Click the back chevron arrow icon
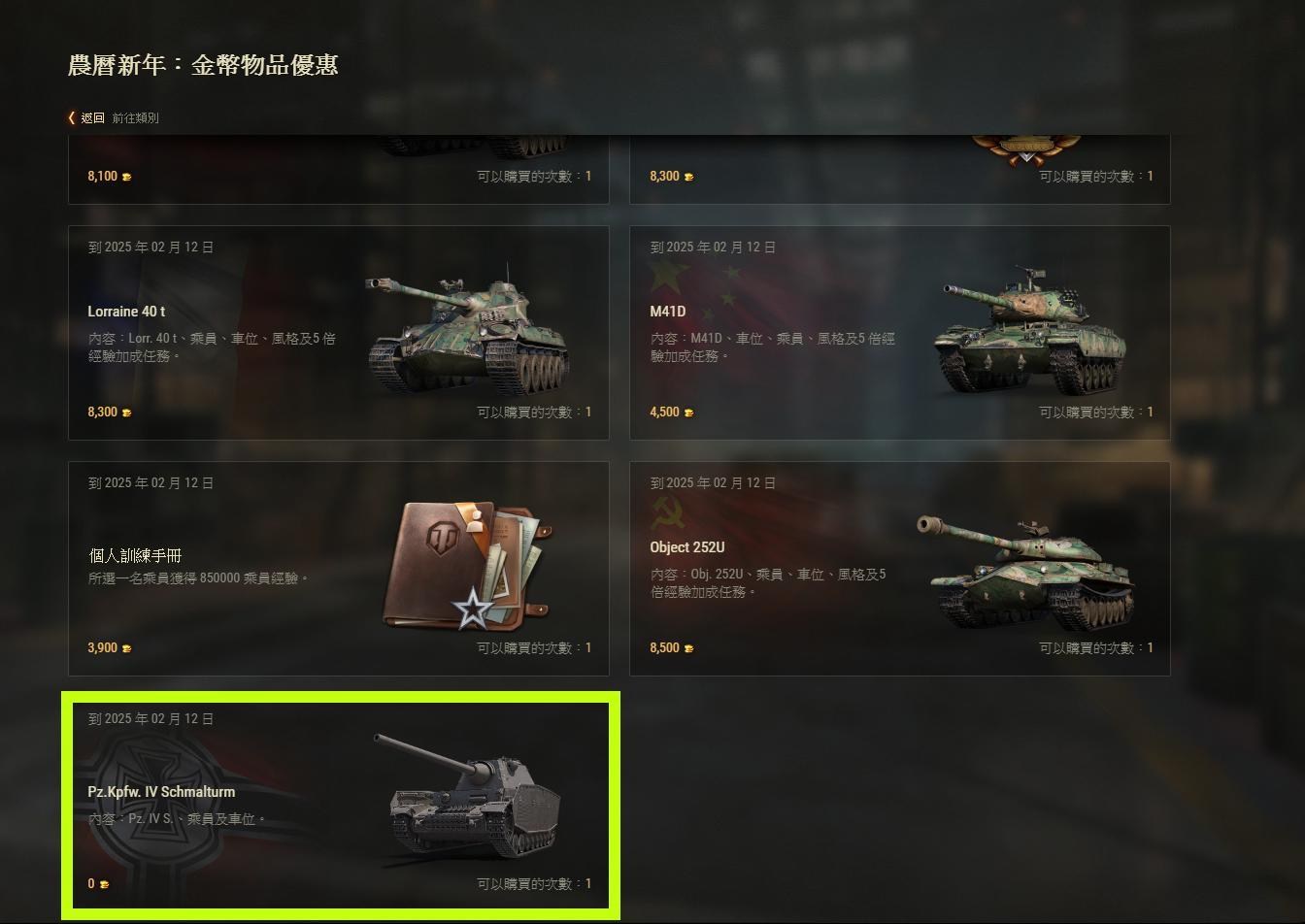The height and width of the screenshot is (924, 1305). [x=72, y=117]
